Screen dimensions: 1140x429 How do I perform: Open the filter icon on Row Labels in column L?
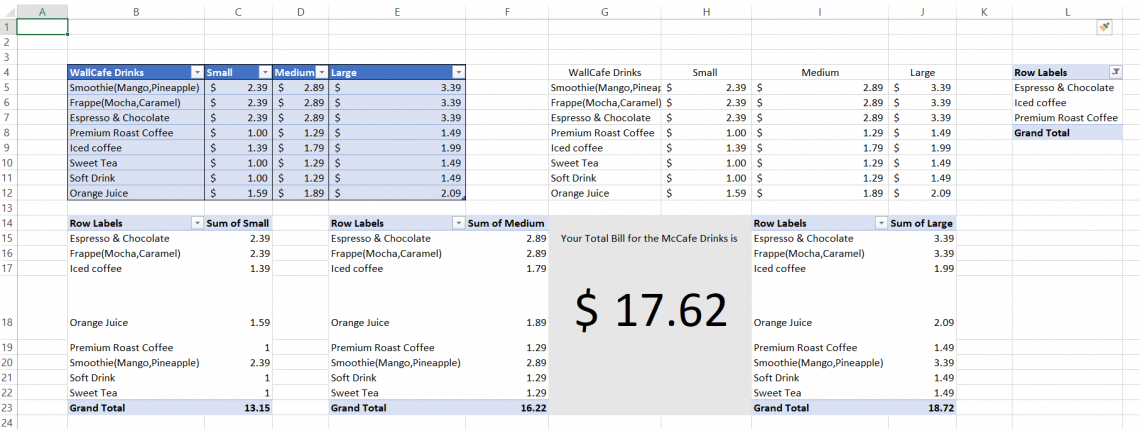click(1115, 72)
